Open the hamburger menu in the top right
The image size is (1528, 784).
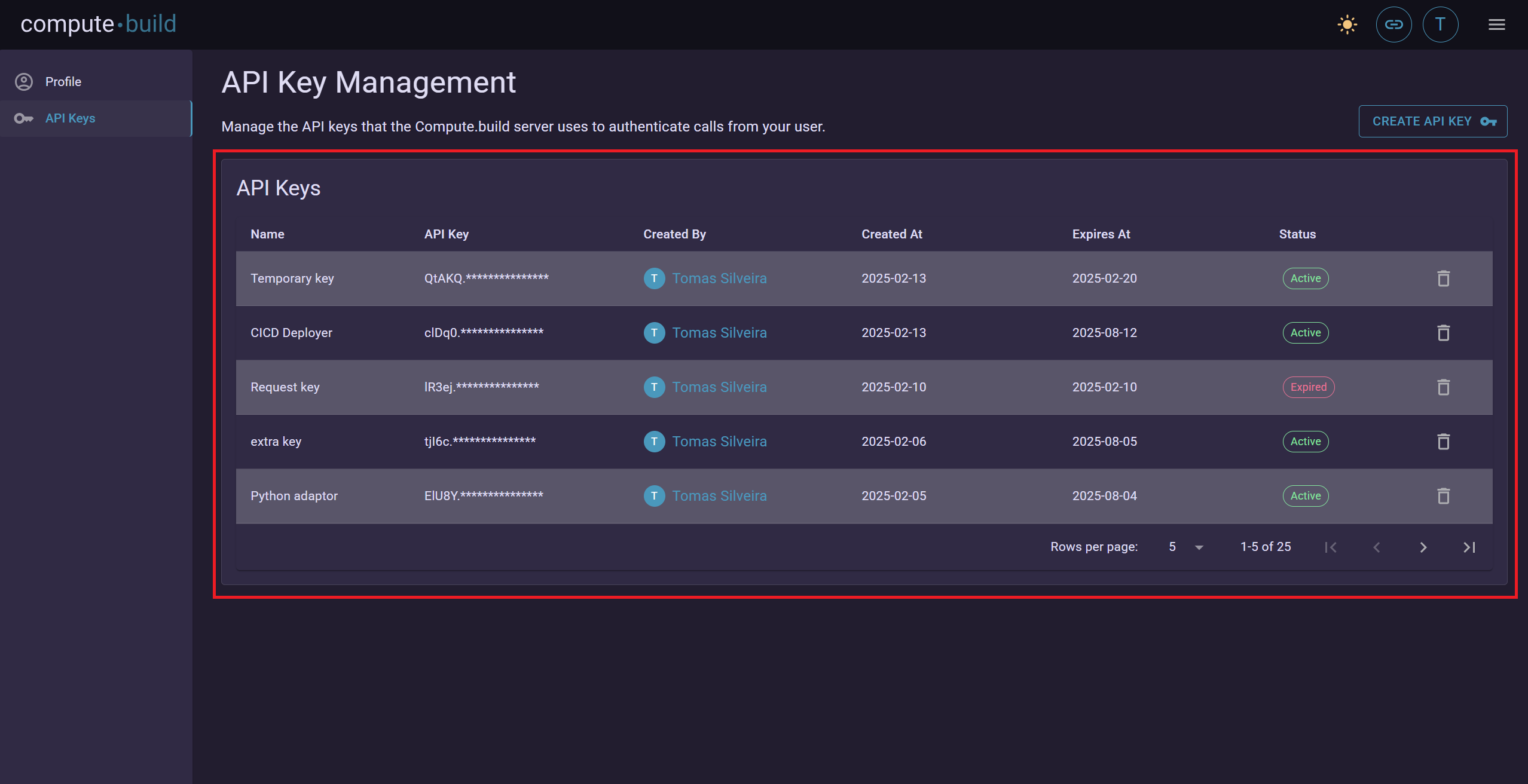[1497, 24]
